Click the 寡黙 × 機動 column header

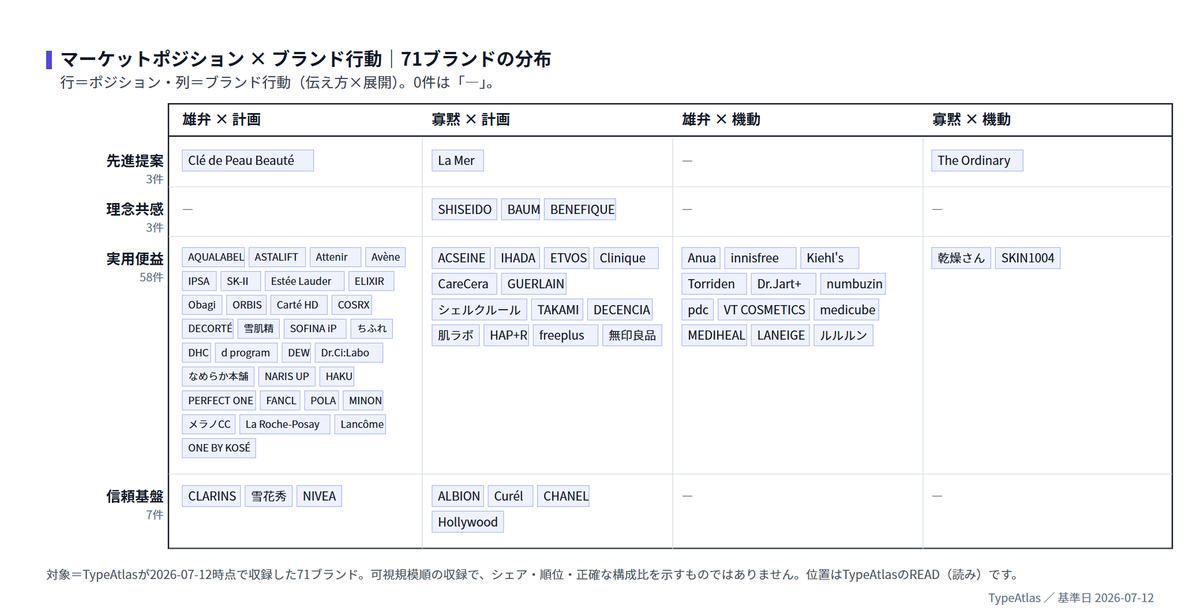971,119
